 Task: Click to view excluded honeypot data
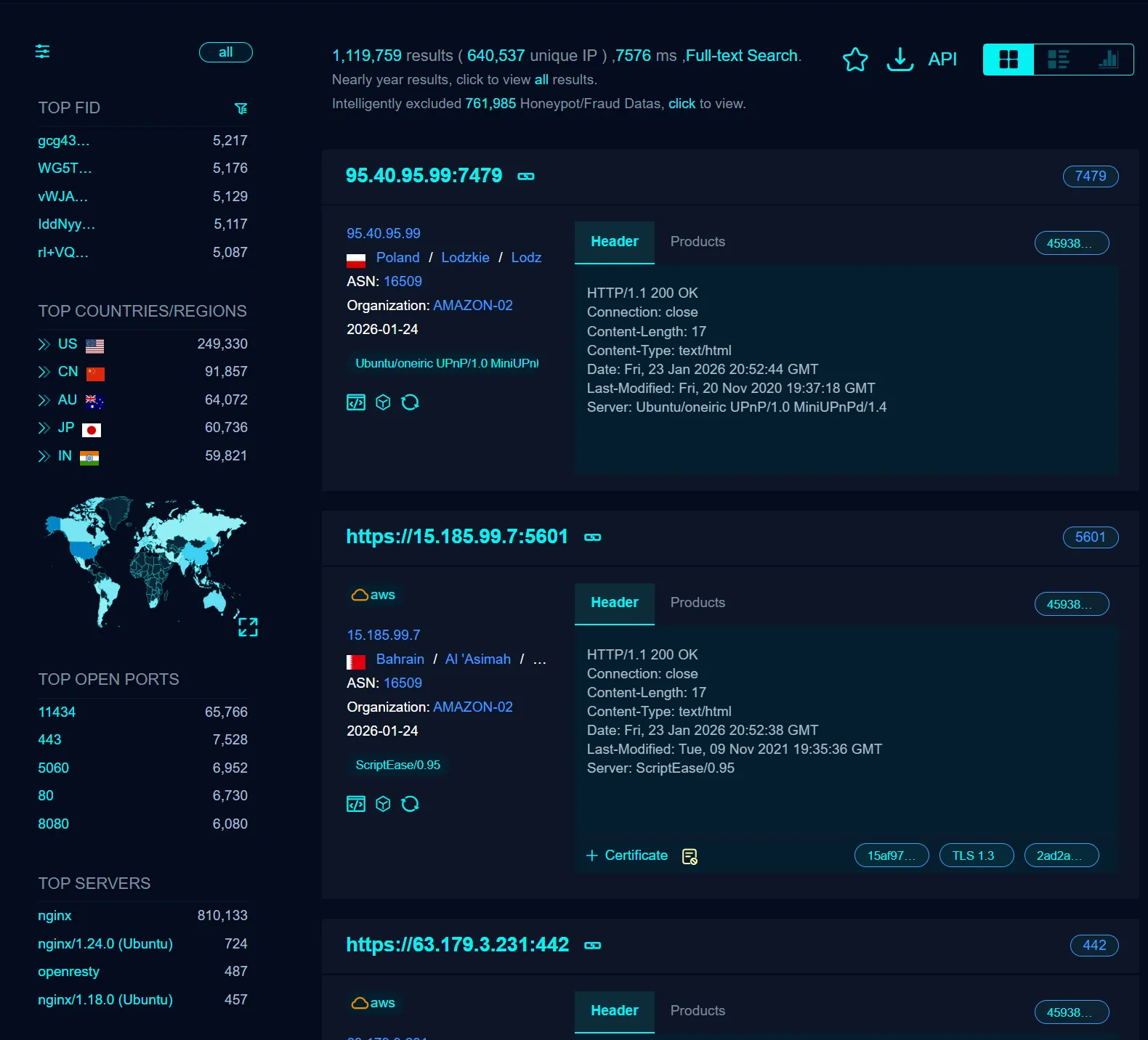point(682,104)
